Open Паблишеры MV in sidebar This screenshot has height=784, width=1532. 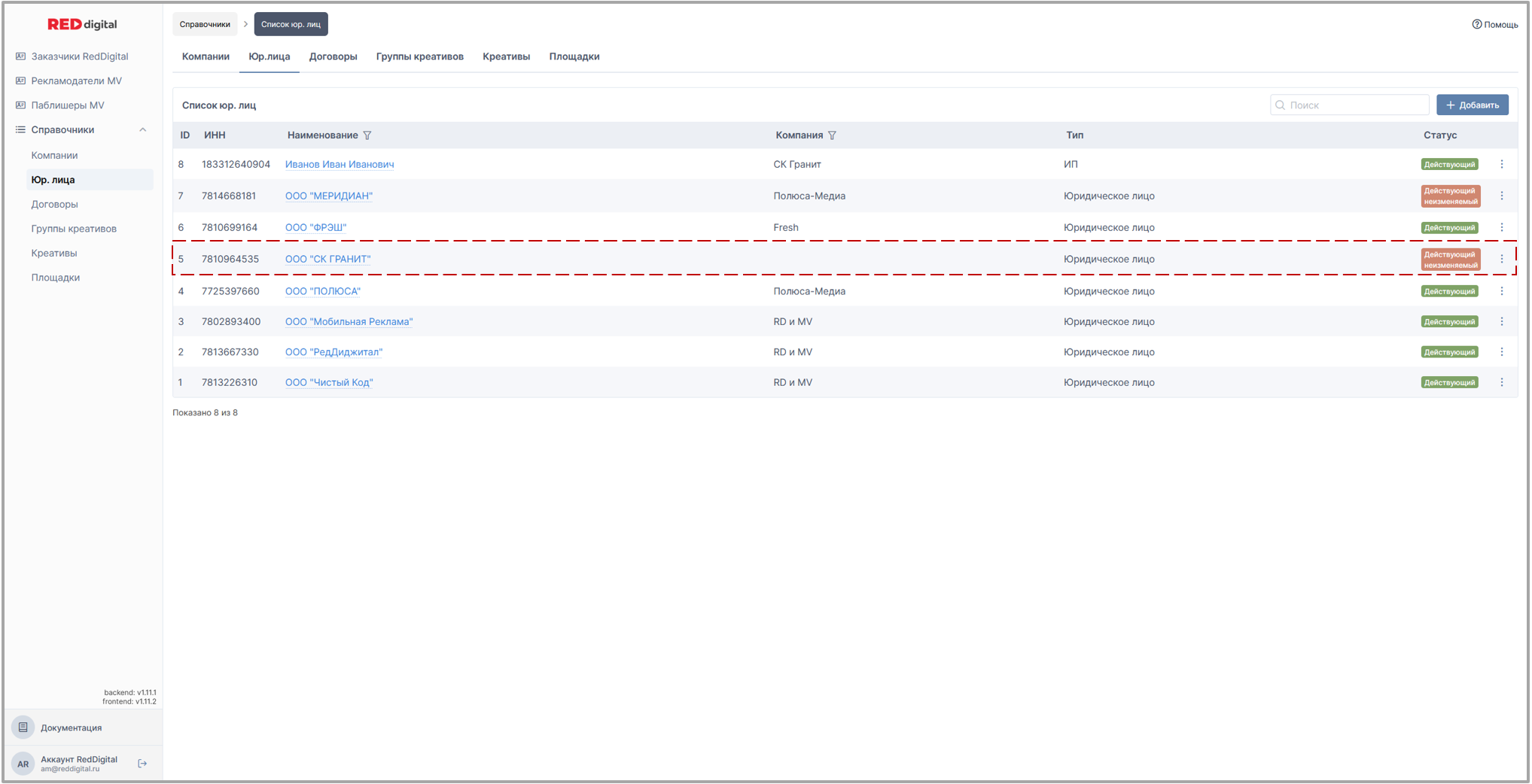tap(68, 105)
